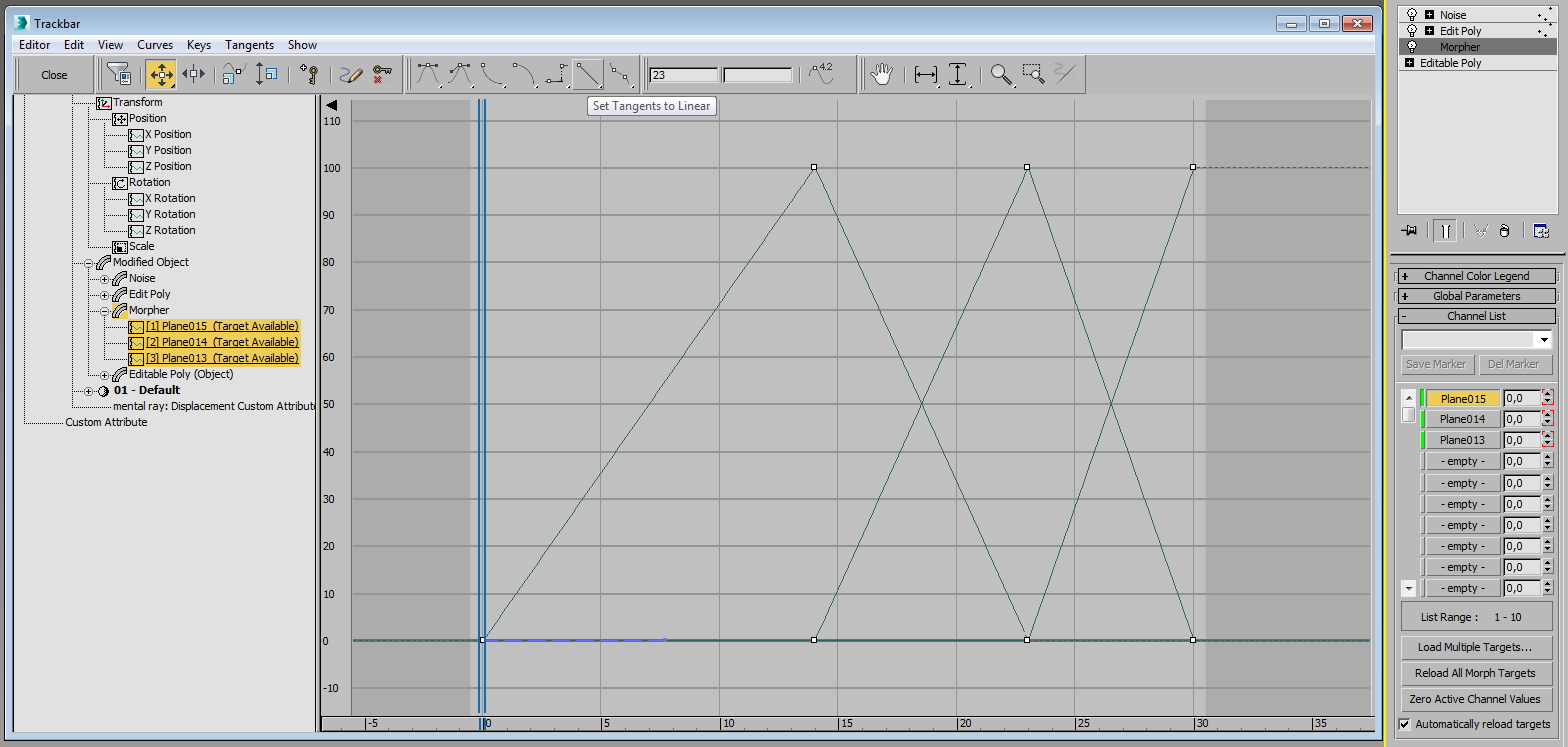The image size is (1568, 747).
Task: Click the key frame input field
Action: pos(684,75)
